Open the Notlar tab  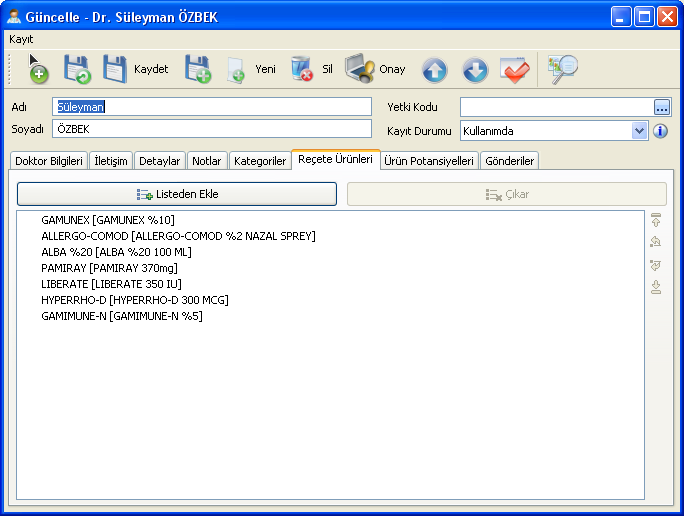(x=207, y=161)
